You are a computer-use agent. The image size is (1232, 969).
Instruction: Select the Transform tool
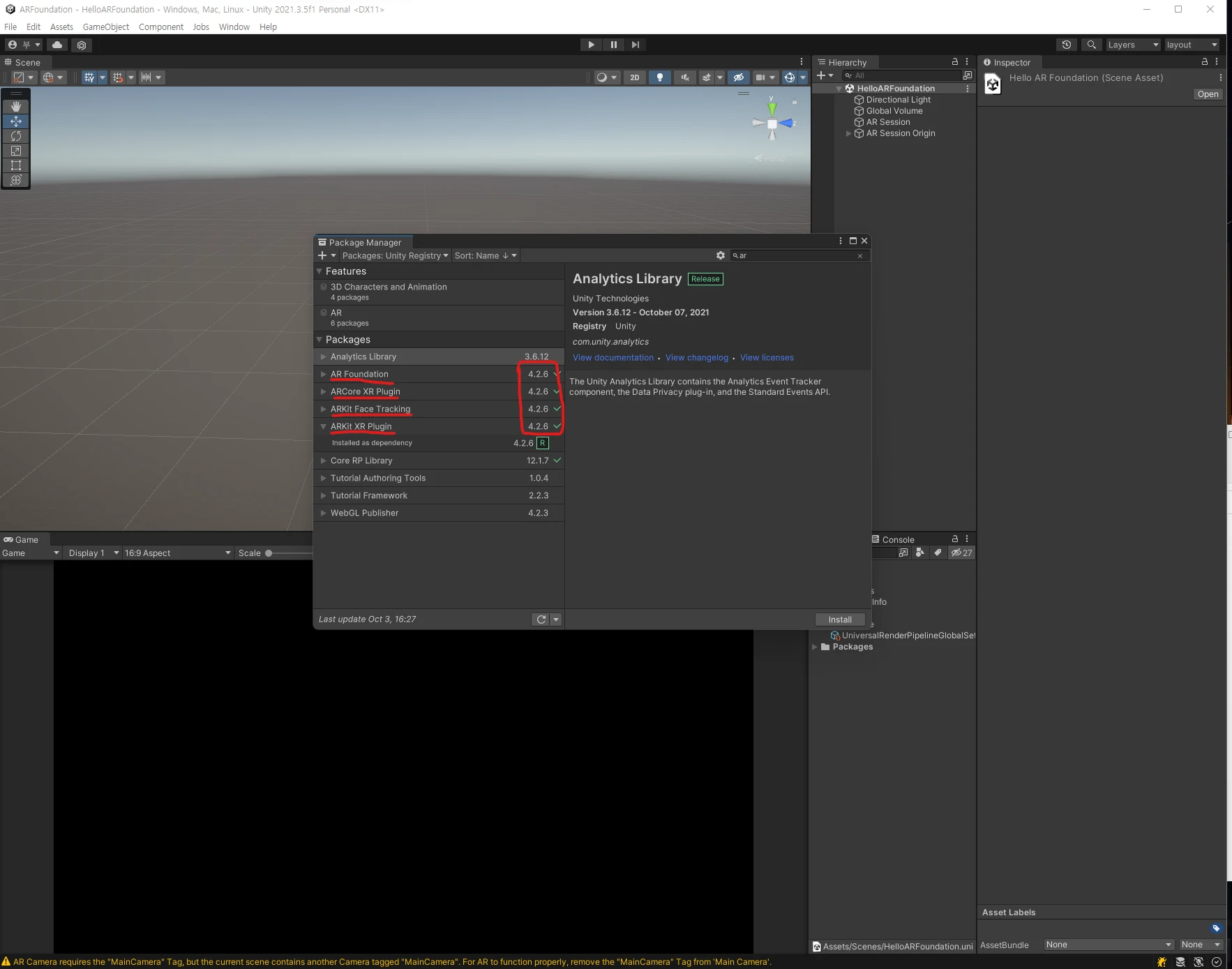(x=16, y=180)
